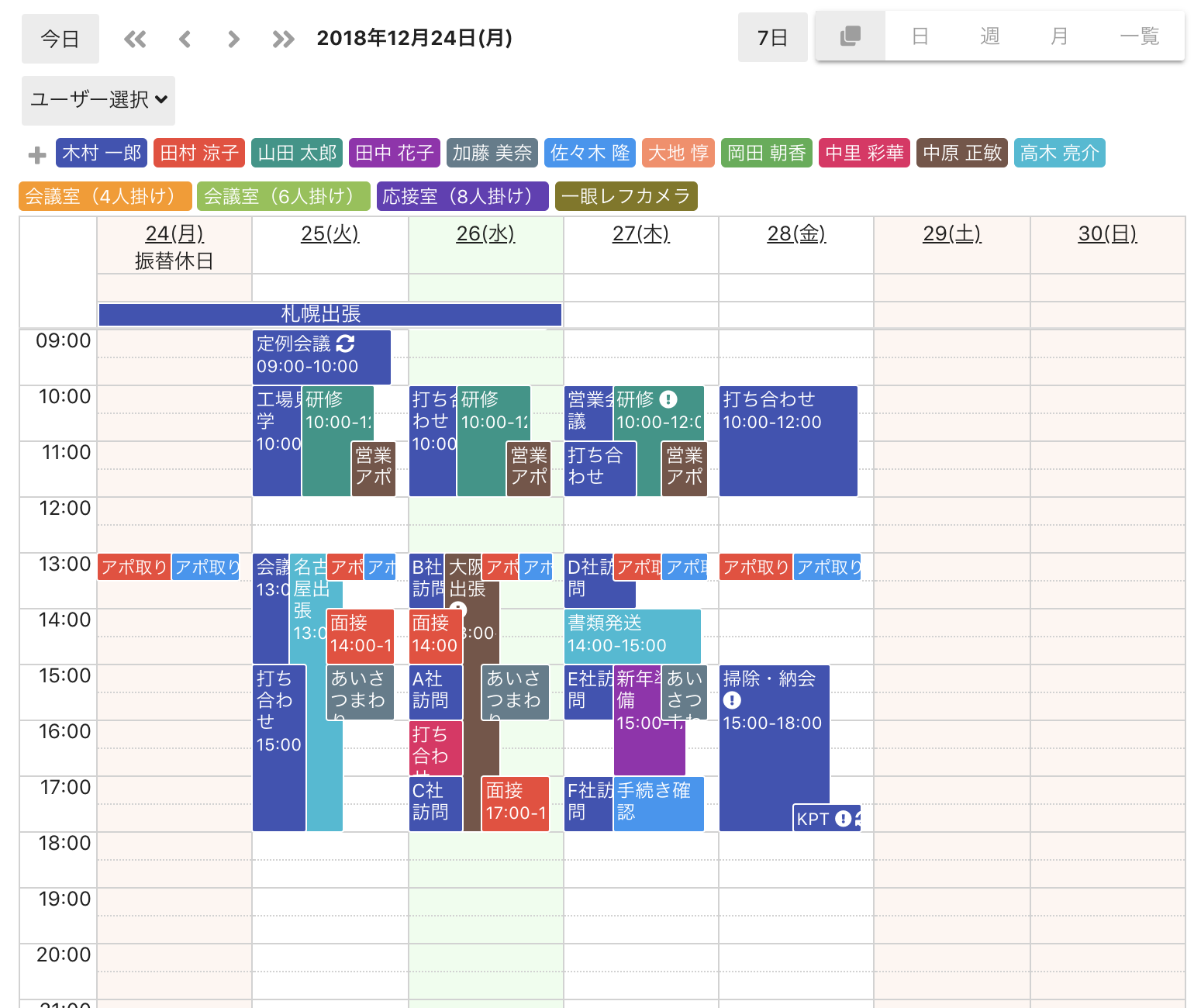Switch to the 週 view tab

point(989,36)
